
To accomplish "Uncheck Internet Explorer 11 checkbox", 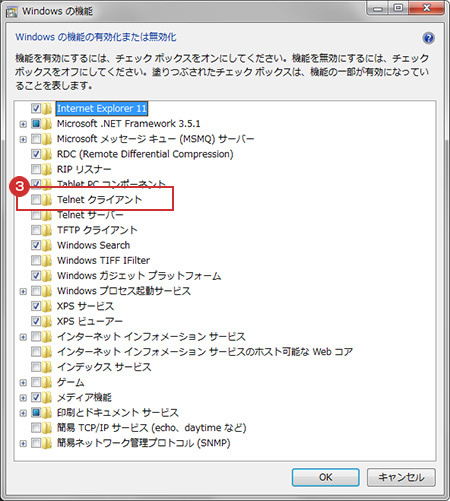I will (36, 108).
